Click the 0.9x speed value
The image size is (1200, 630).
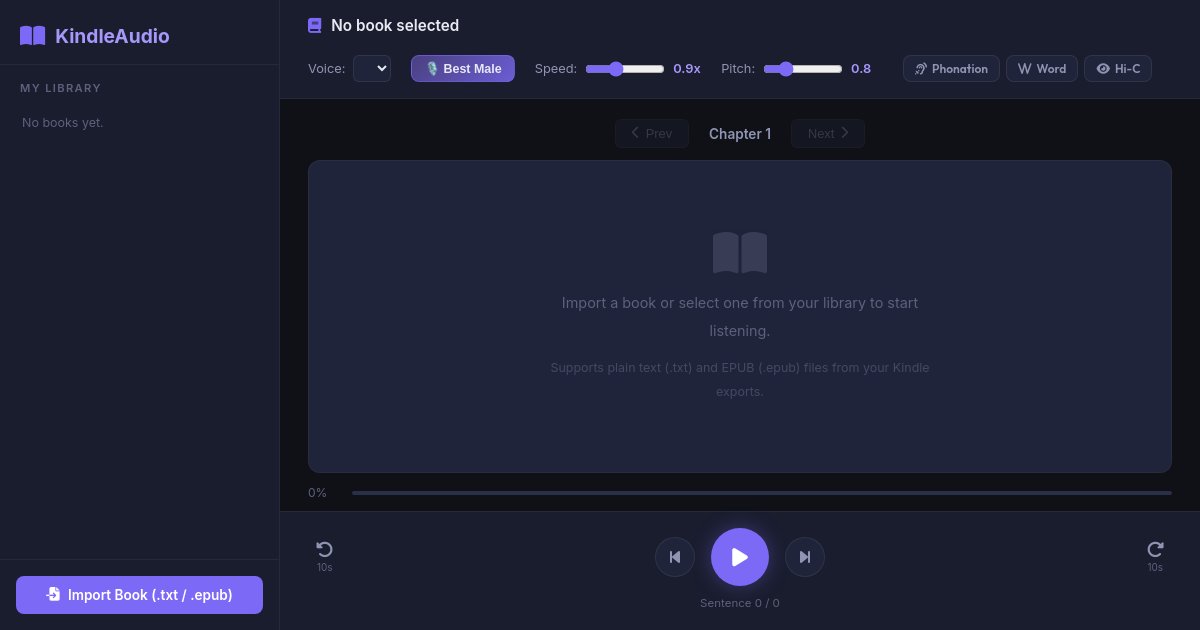(x=687, y=69)
